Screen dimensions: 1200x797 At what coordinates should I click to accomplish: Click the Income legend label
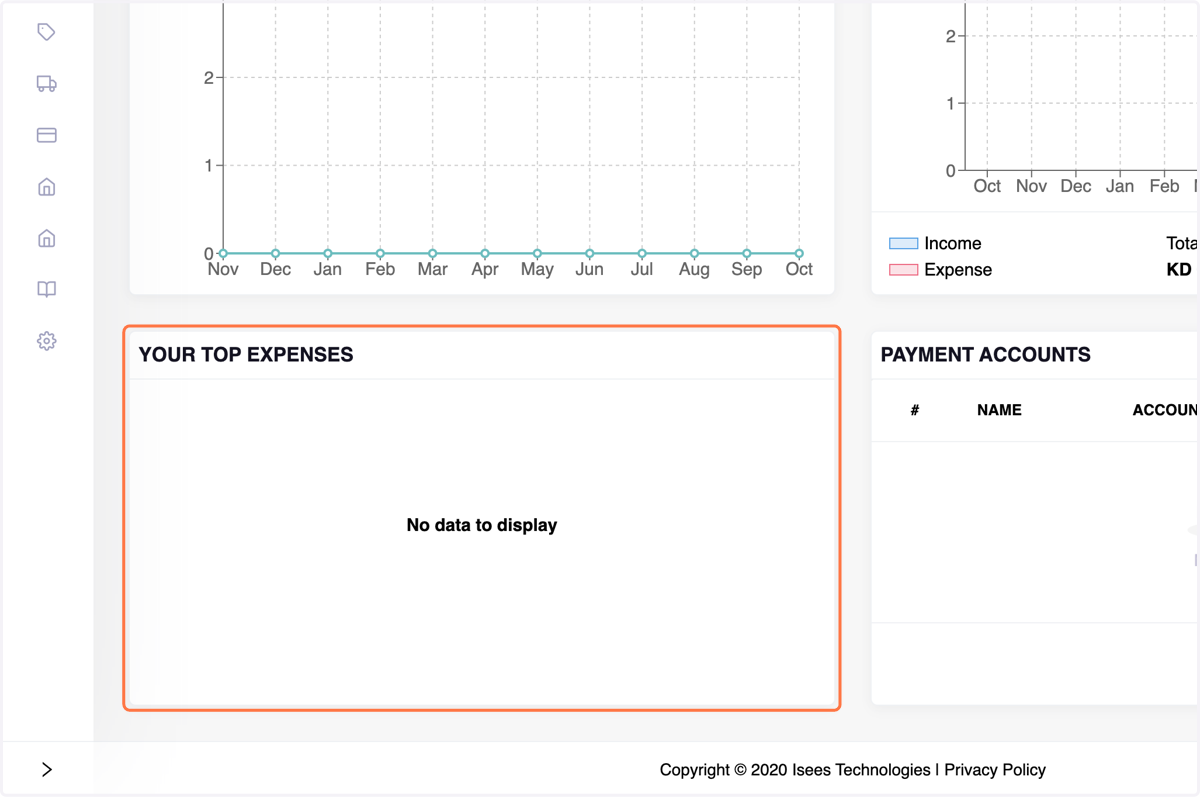coord(952,243)
